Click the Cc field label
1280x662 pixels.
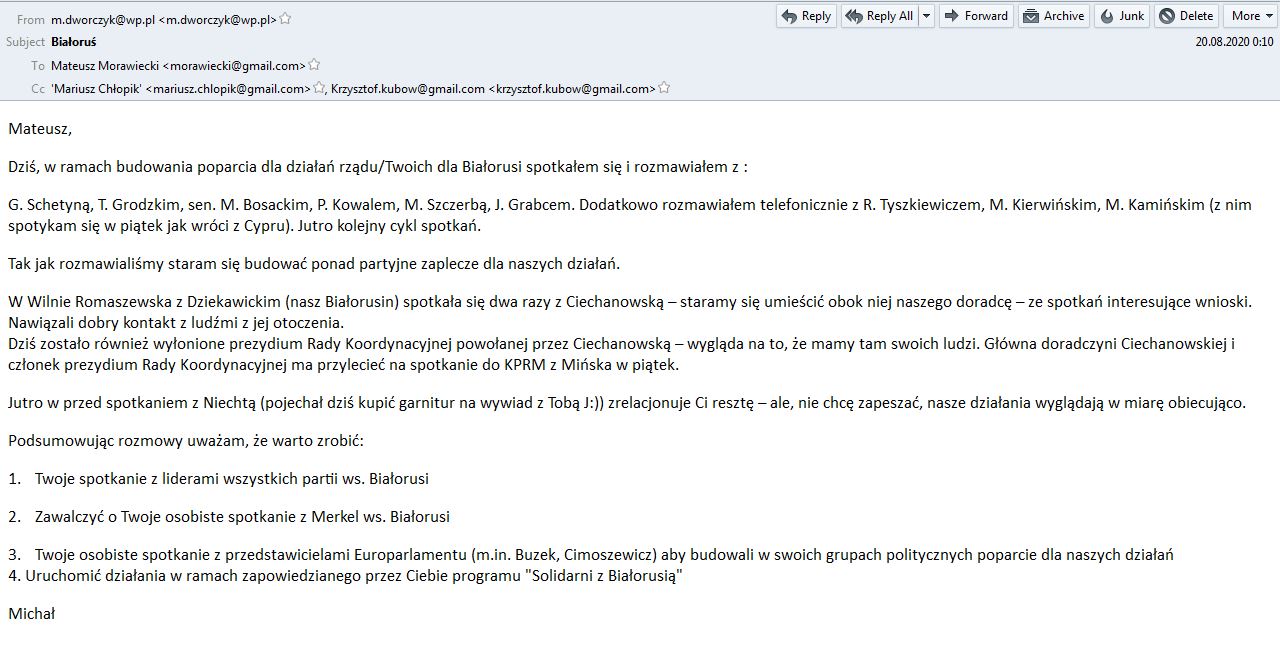(38, 89)
